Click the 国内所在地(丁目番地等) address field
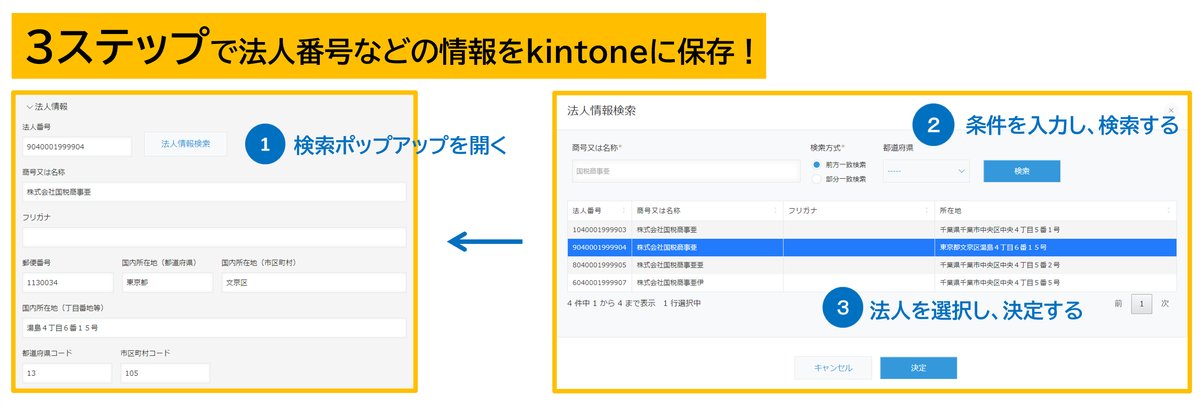The height and width of the screenshot is (409, 1200). point(213,328)
